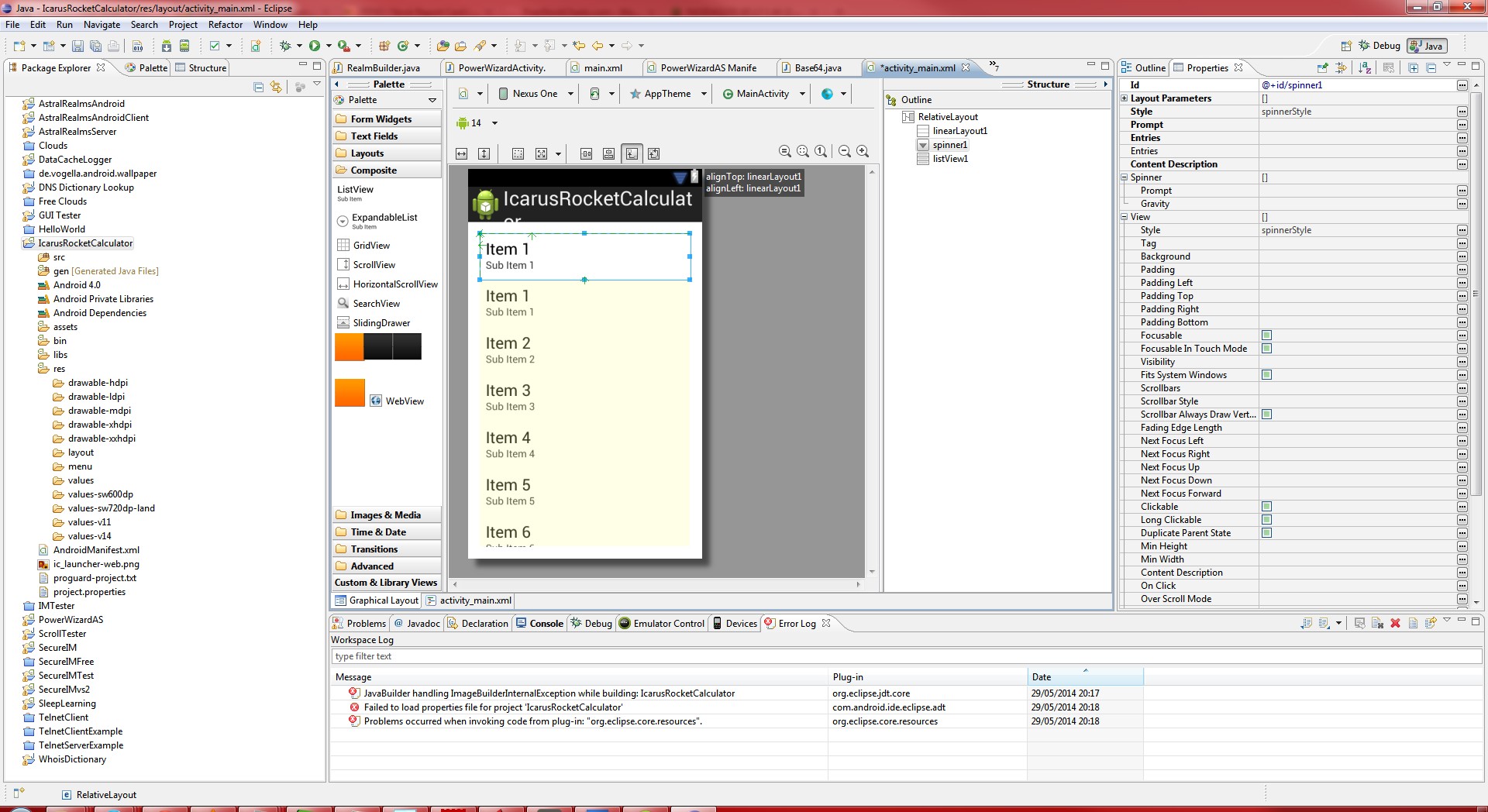Screen dimensions: 1488x812
Task: Open the Custom & Library Views category
Action: click(387, 583)
